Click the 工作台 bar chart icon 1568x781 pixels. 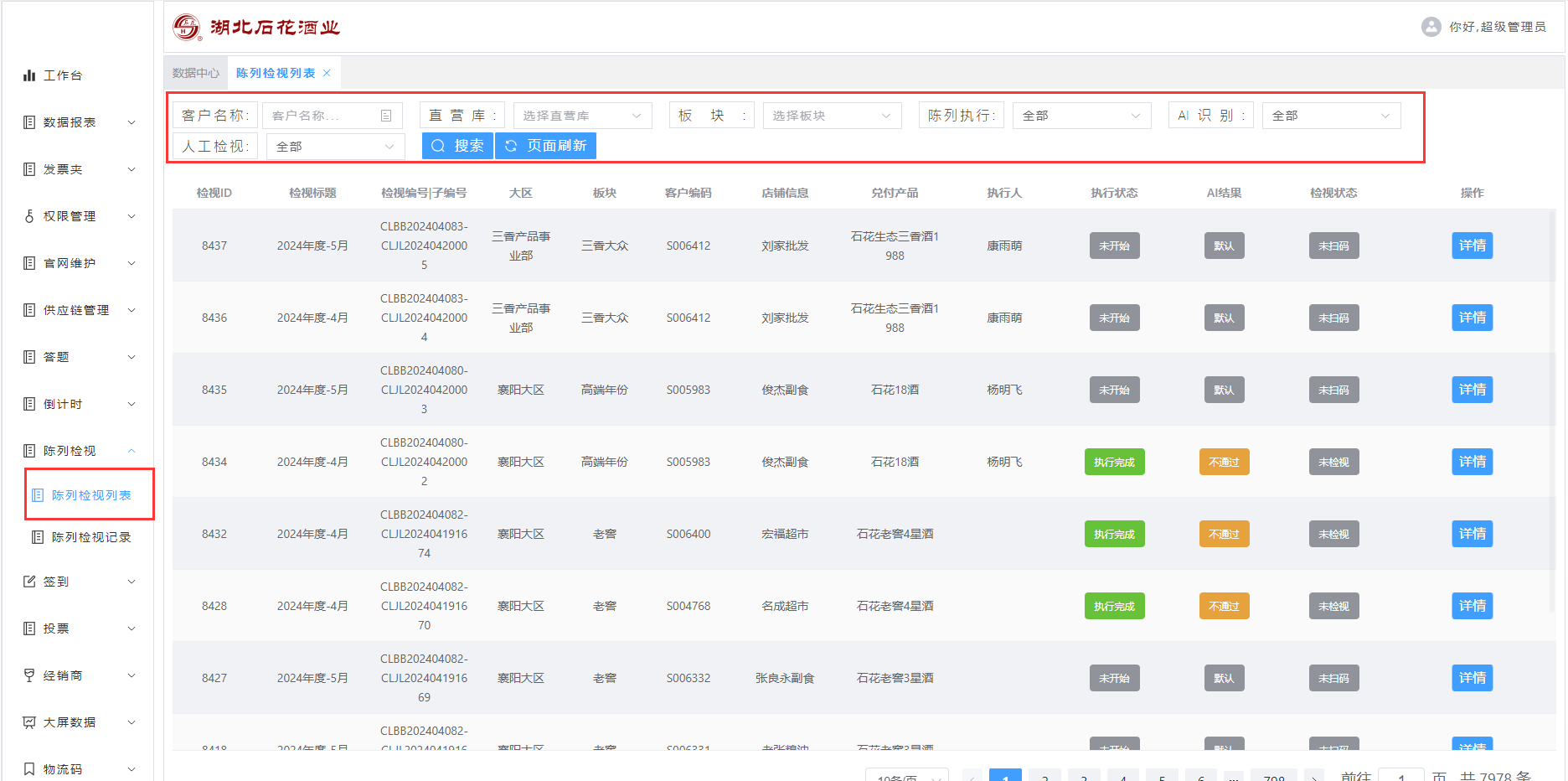[29, 75]
